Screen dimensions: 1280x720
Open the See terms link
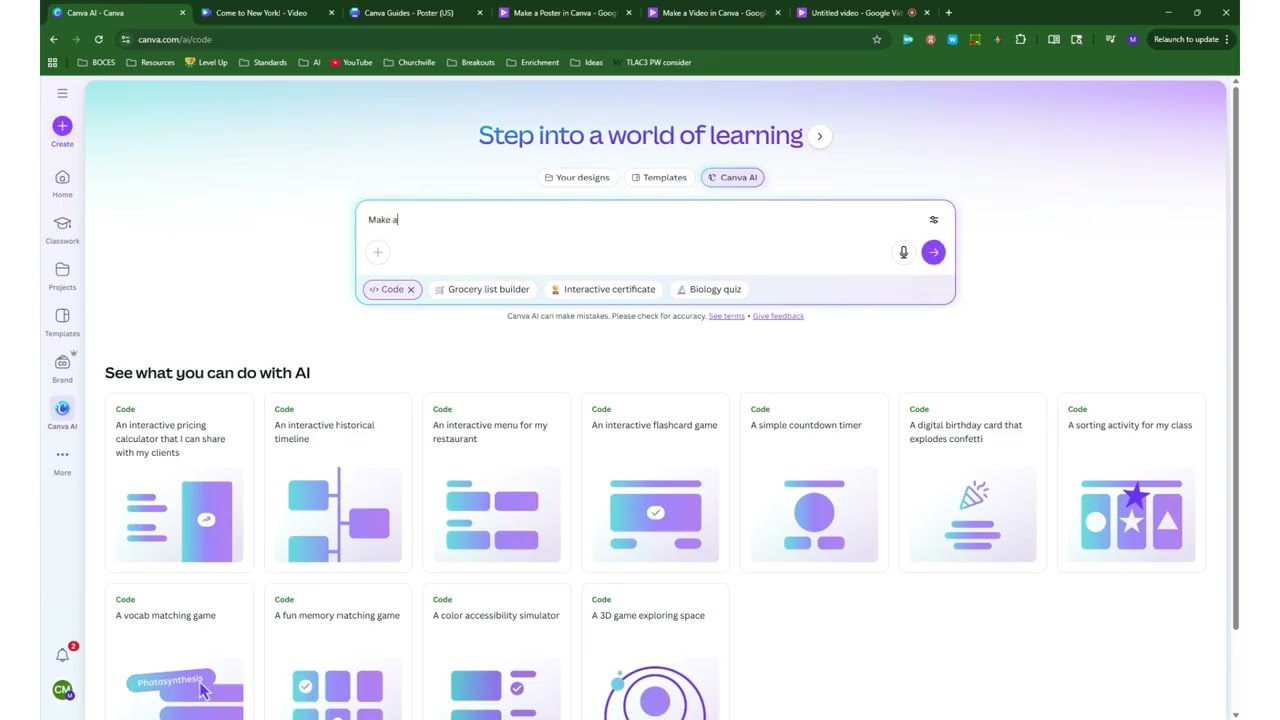[x=726, y=316]
